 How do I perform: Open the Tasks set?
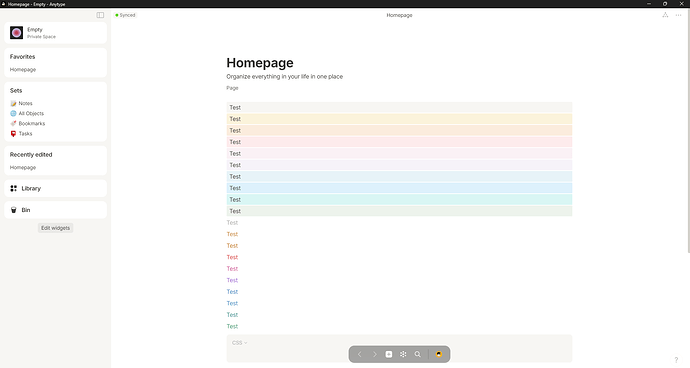[25, 134]
